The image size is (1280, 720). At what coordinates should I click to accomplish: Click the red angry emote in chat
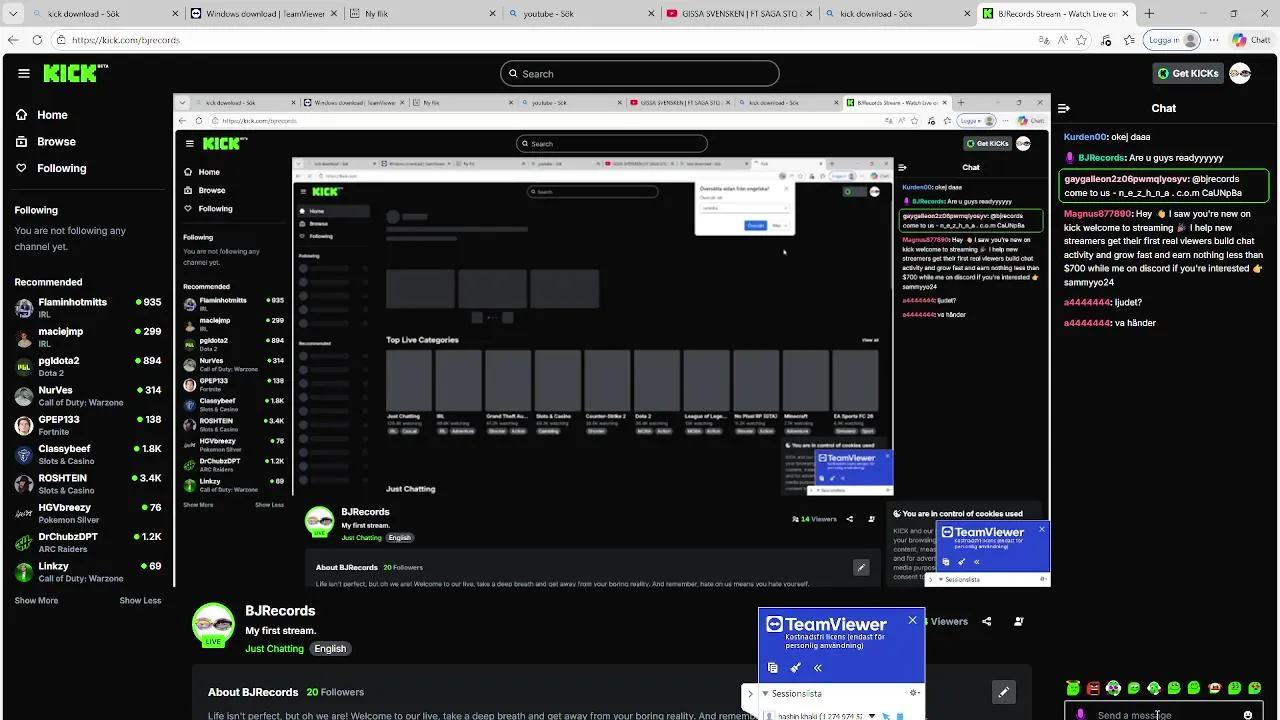(1094, 688)
